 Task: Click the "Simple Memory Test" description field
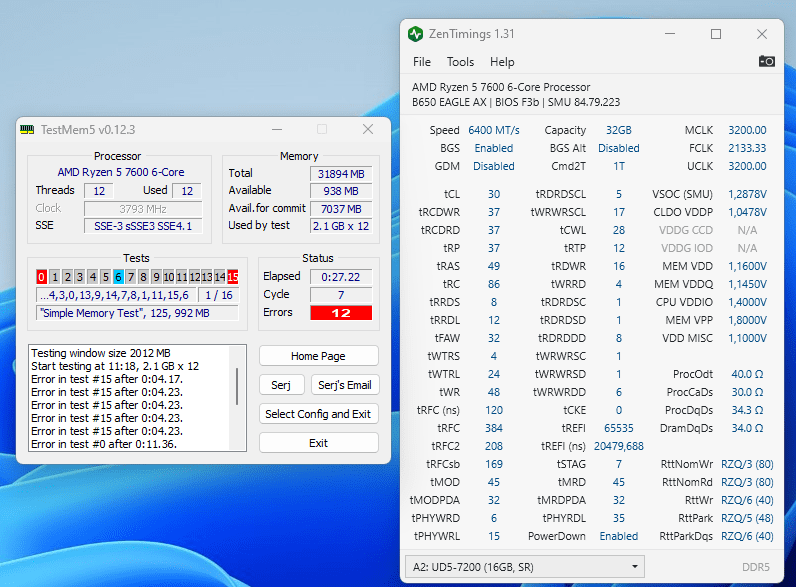[137, 313]
